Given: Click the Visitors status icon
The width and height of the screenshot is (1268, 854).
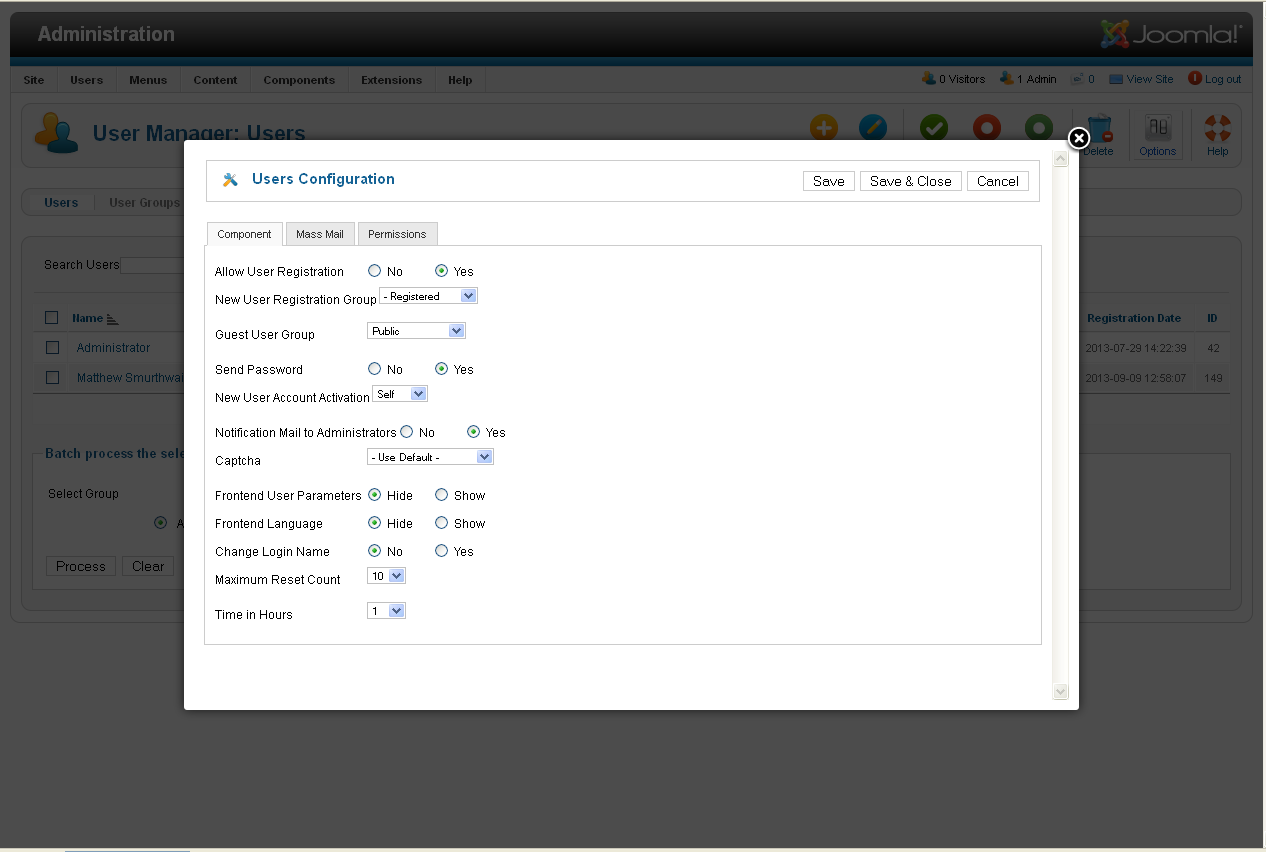Looking at the screenshot, I should 929,78.
